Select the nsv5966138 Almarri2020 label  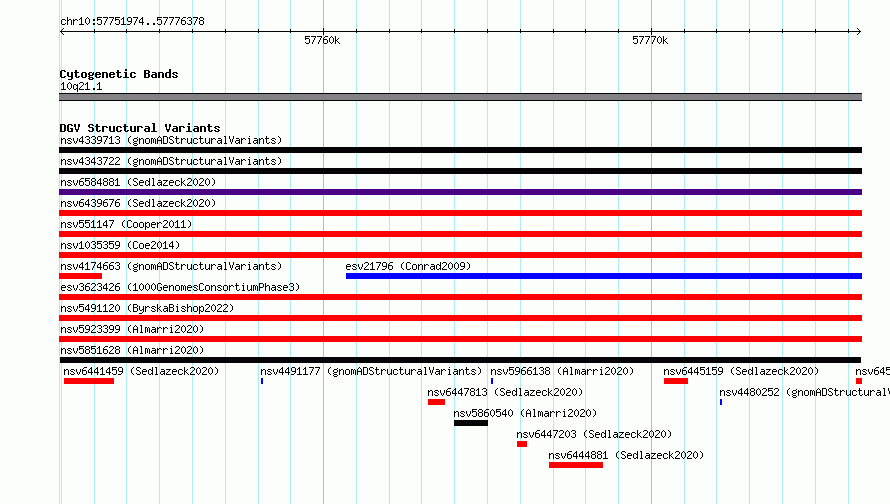(x=562, y=371)
